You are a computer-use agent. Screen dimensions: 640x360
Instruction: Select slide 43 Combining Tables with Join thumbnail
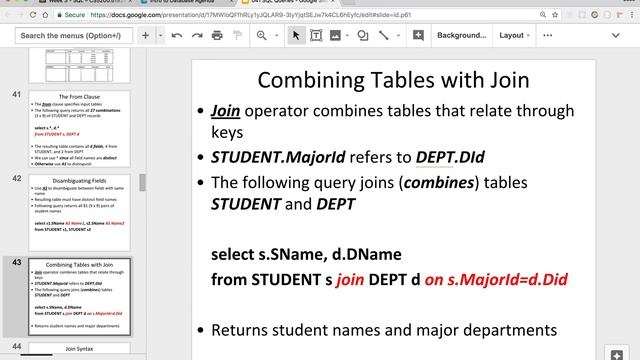80,297
